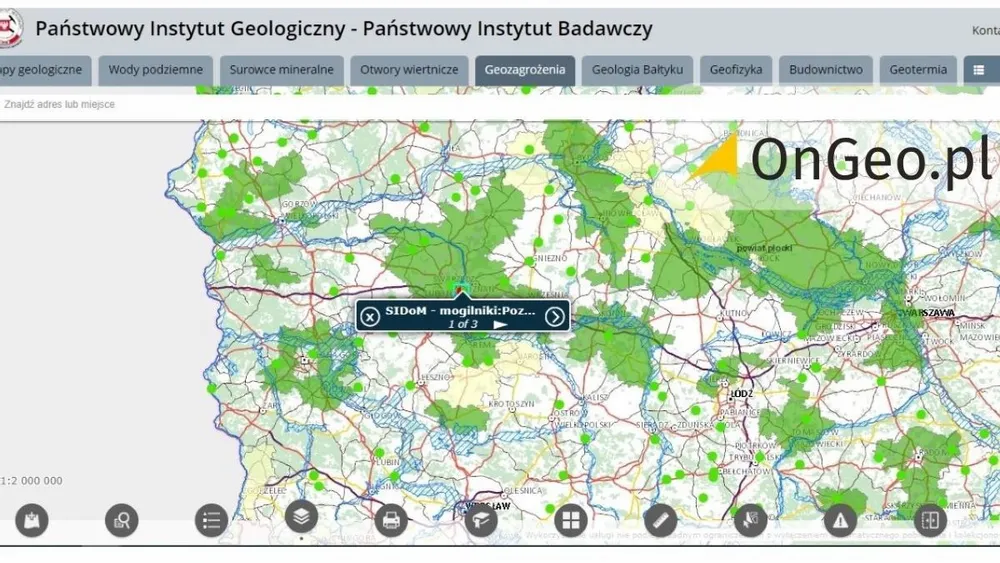The image size is (1000, 563).
Task: Open the add map data tool
Action: click(31, 520)
